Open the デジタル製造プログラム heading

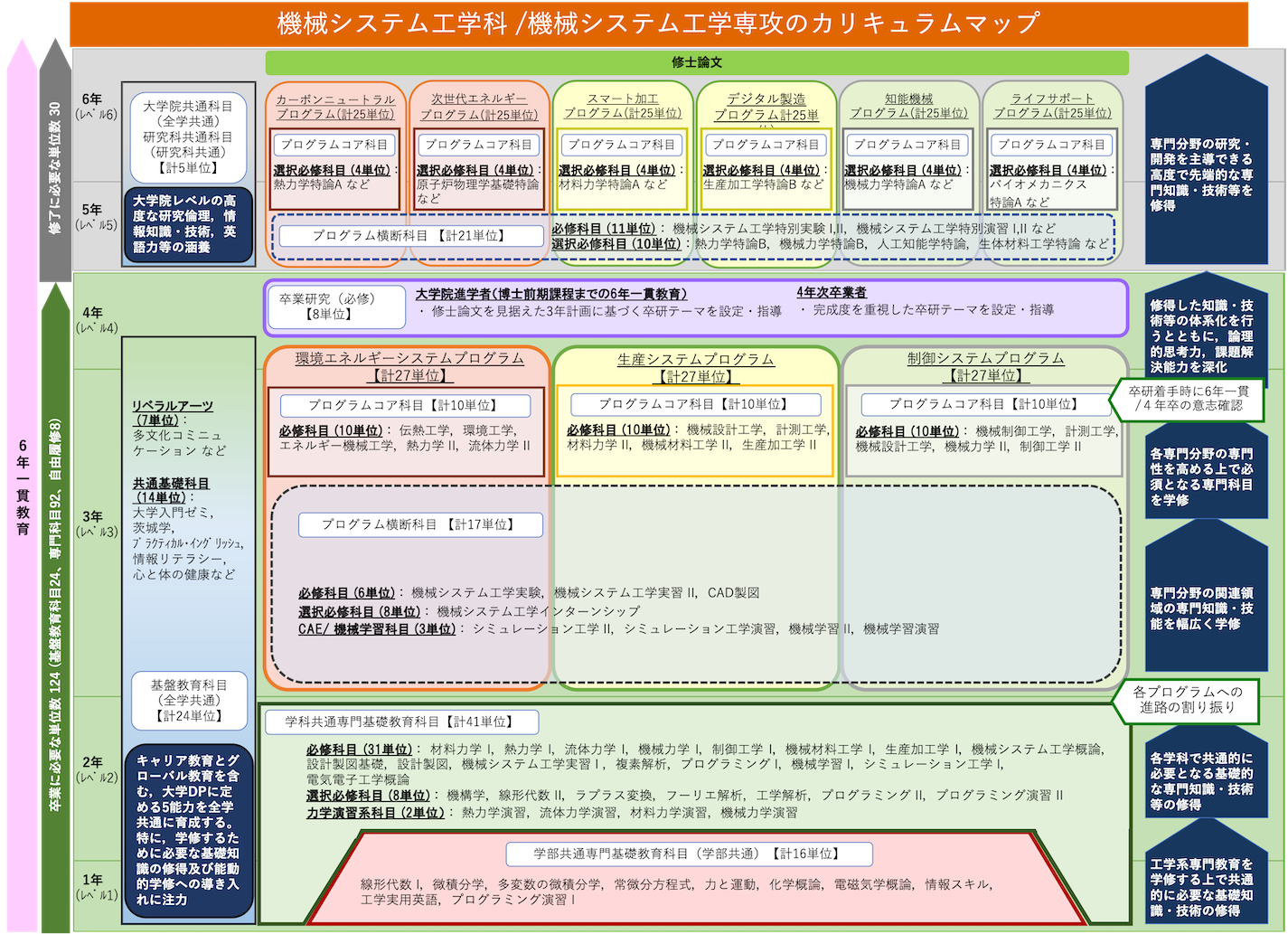[x=766, y=107]
